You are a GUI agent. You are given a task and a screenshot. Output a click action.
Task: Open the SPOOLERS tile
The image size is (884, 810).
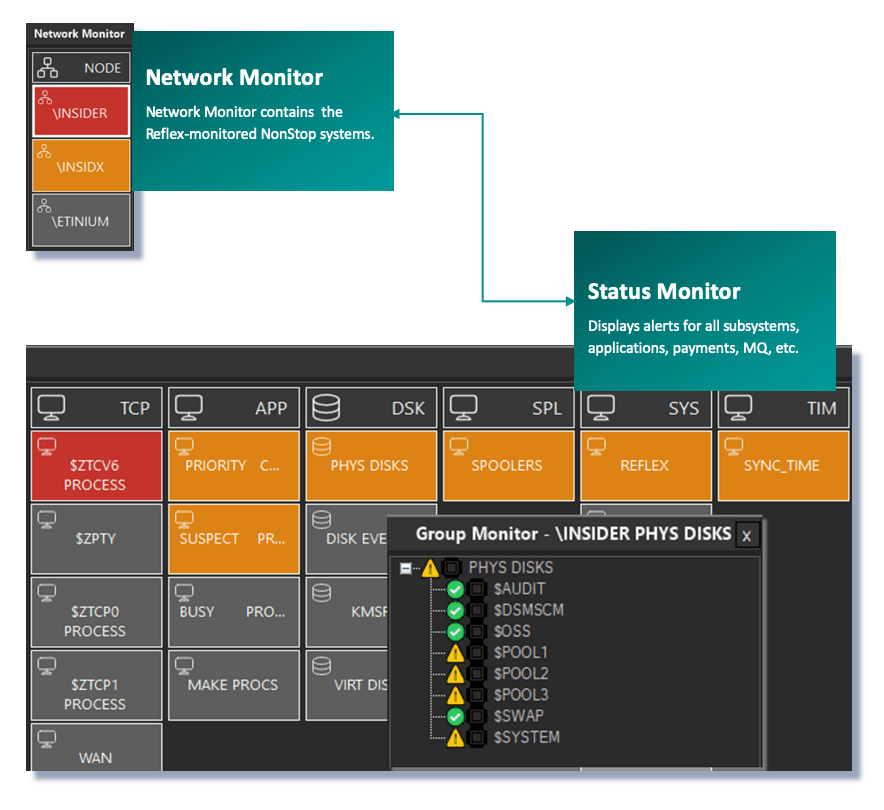click(x=509, y=466)
